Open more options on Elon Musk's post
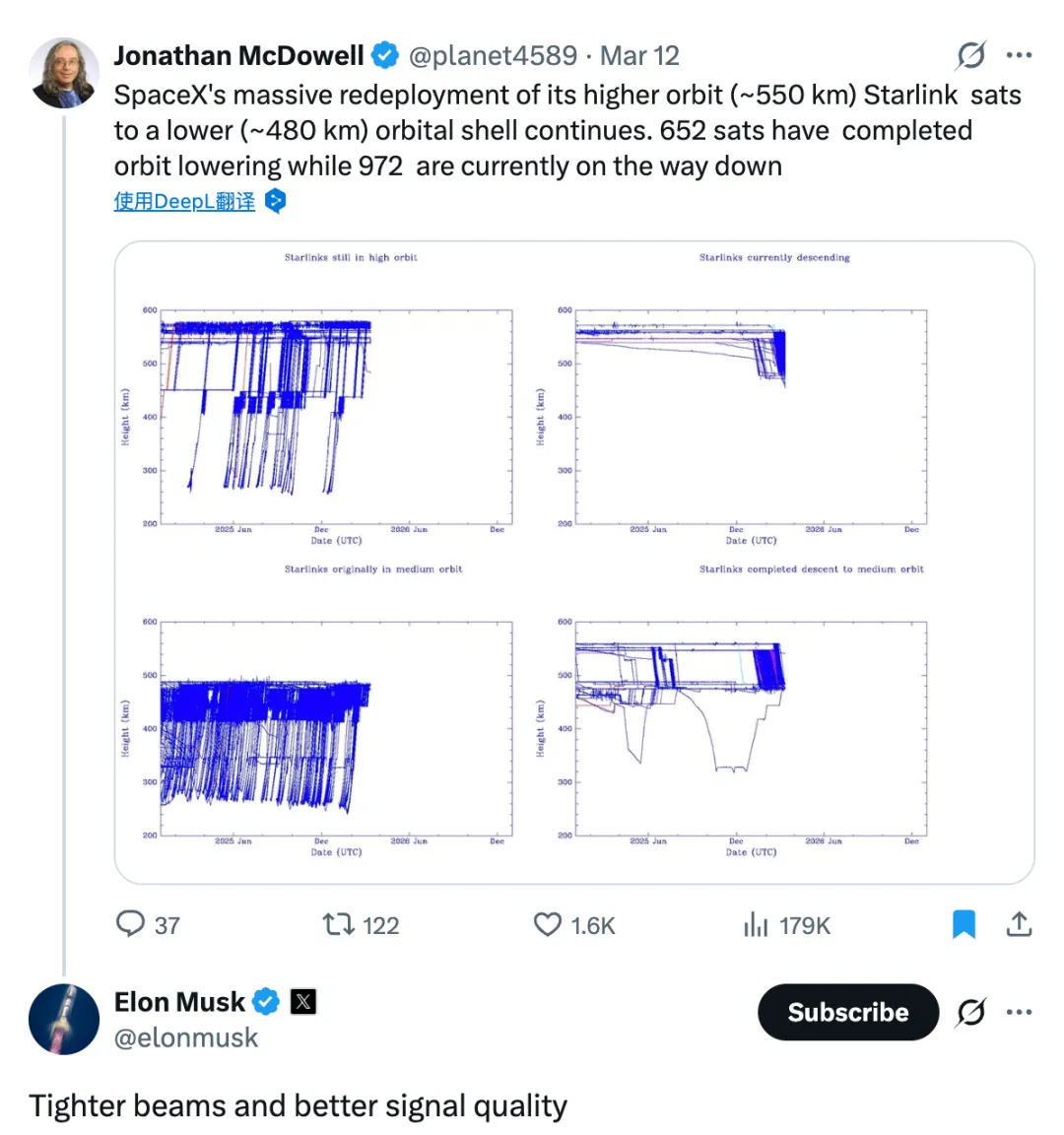This screenshot has width=1064, height=1135. pos(1019,1012)
